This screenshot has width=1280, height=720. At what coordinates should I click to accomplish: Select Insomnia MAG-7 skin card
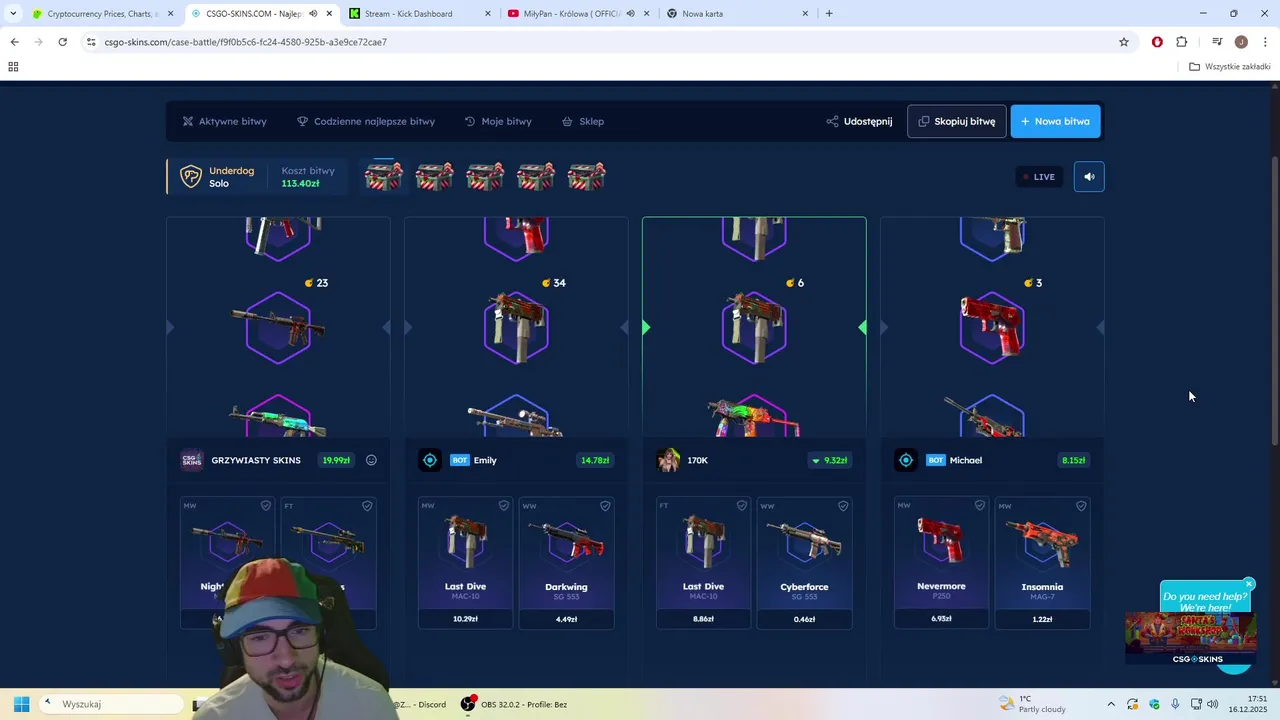[x=1043, y=563]
